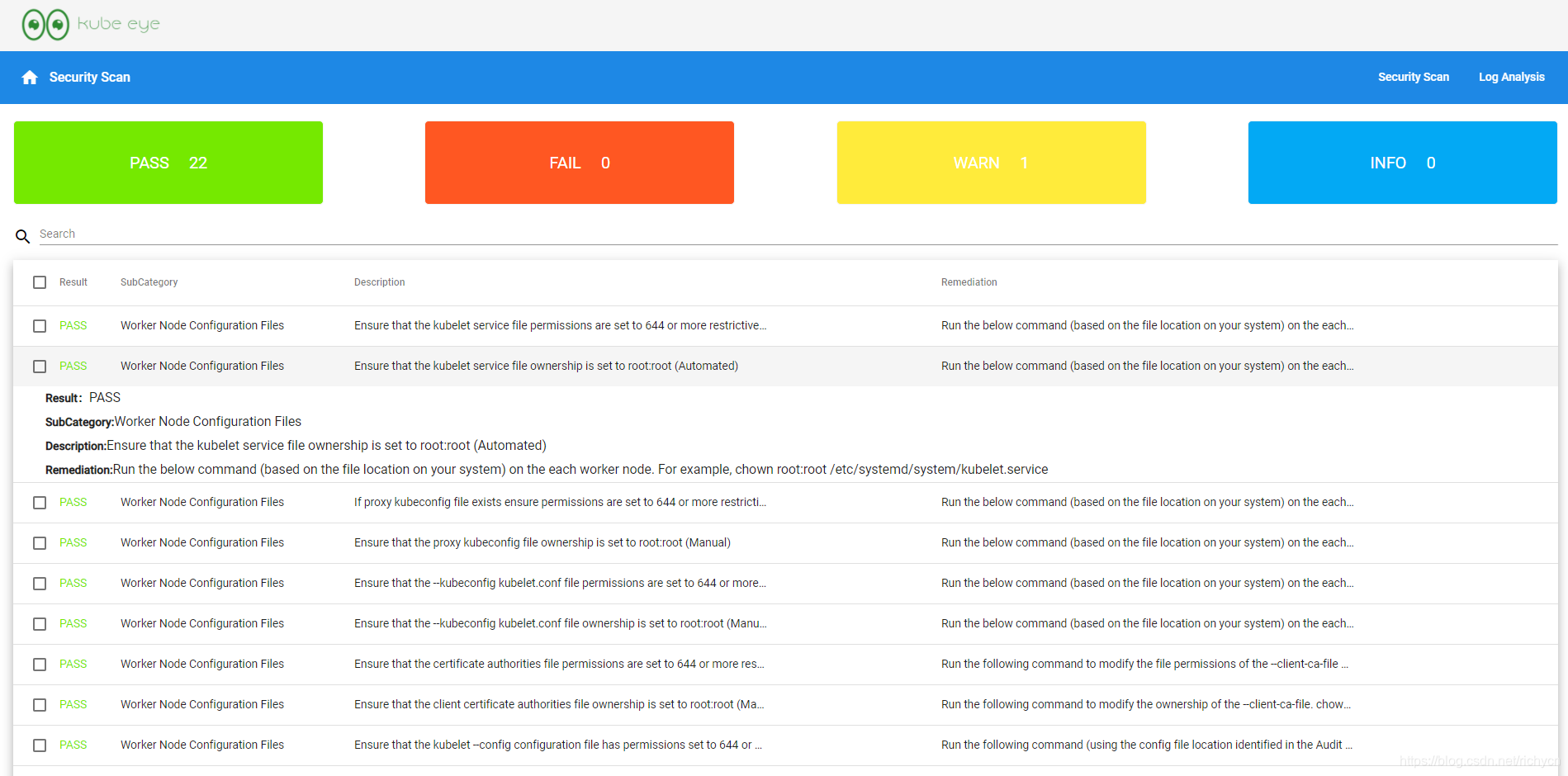Check the proxy kubeconfig file ownership row checkbox
The width and height of the screenshot is (1568, 776).
(40, 543)
